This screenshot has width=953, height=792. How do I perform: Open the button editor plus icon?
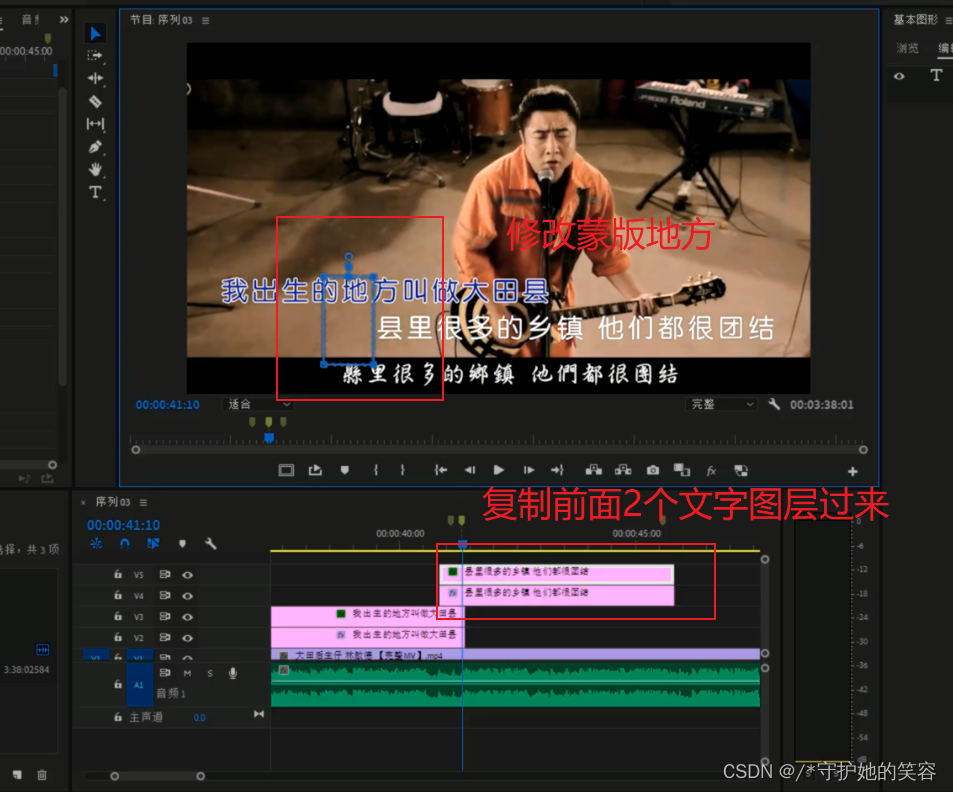[853, 471]
